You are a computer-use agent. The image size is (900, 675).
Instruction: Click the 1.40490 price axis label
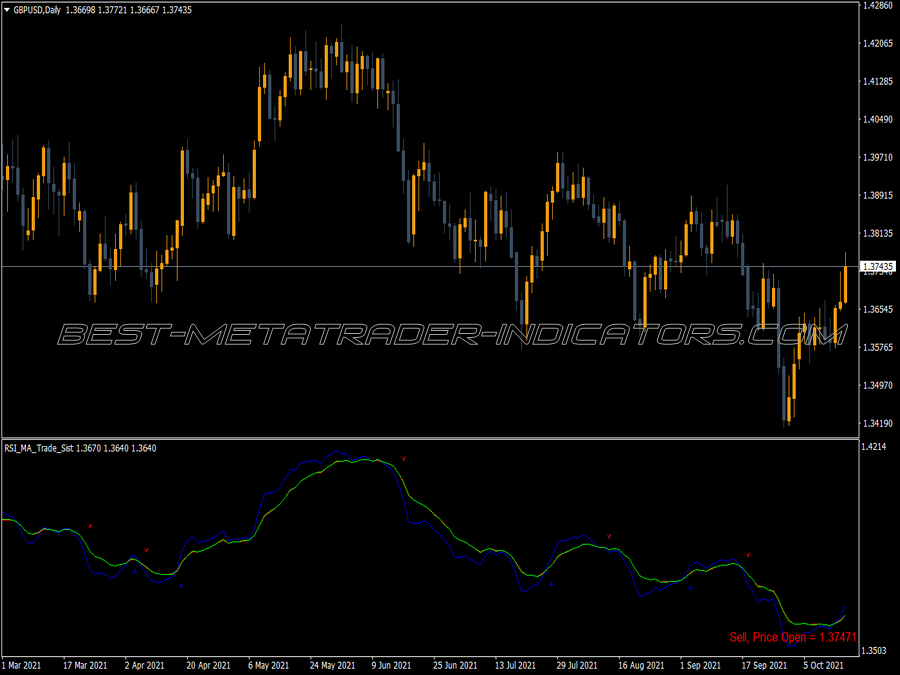point(878,119)
